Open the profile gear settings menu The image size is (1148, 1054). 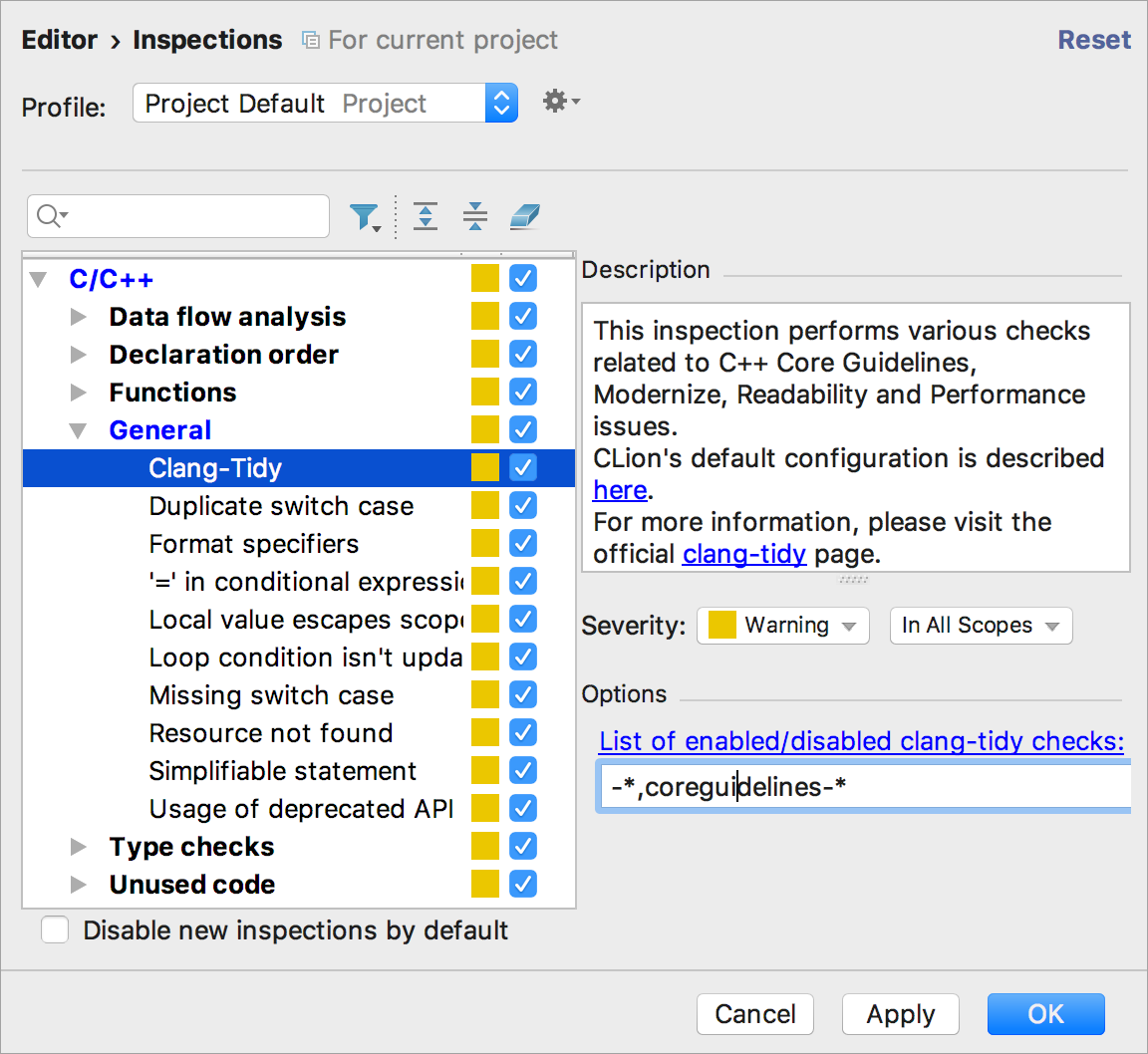point(560,102)
